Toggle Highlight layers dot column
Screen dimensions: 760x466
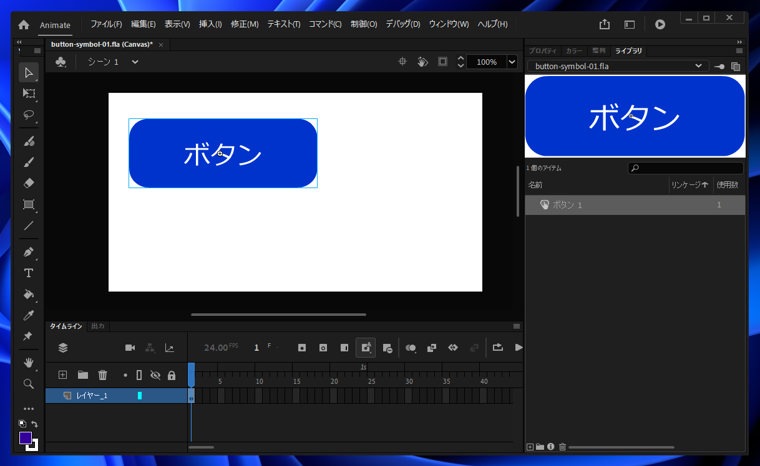[x=125, y=375]
